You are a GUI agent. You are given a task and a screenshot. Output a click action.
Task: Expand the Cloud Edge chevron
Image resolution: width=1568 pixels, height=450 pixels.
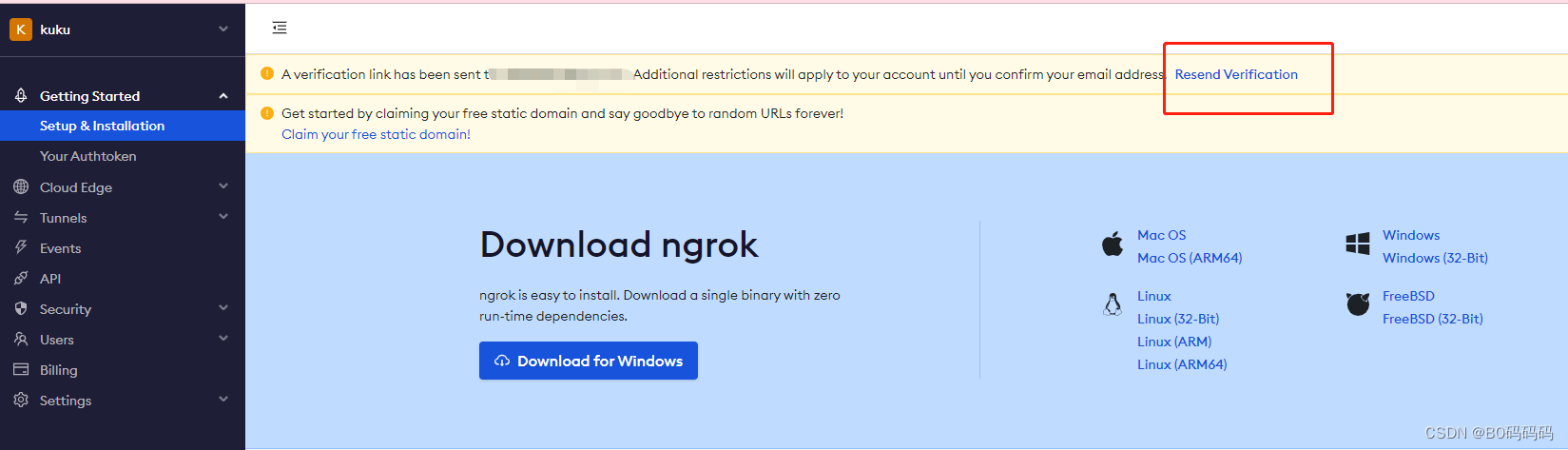223,186
